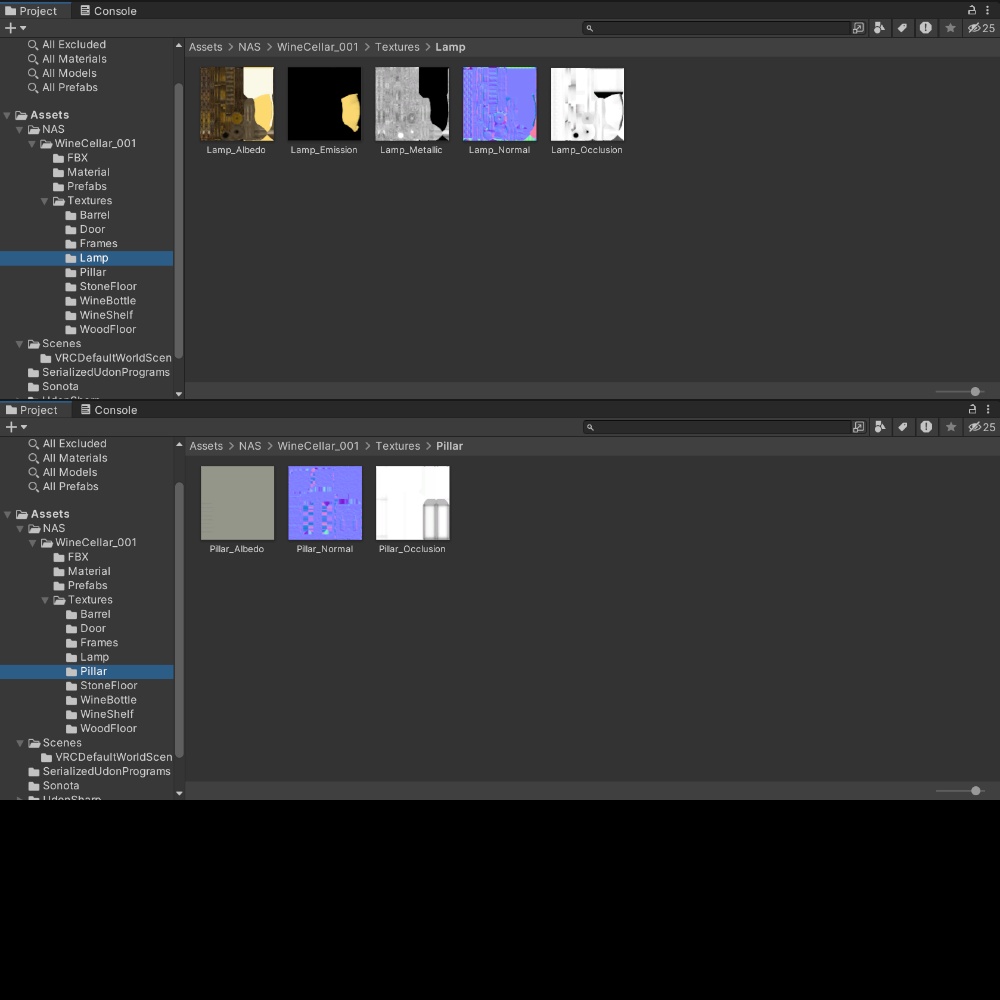1000x1000 pixels.
Task: Open search window icon in lower Project panel
Action: (x=859, y=427)
